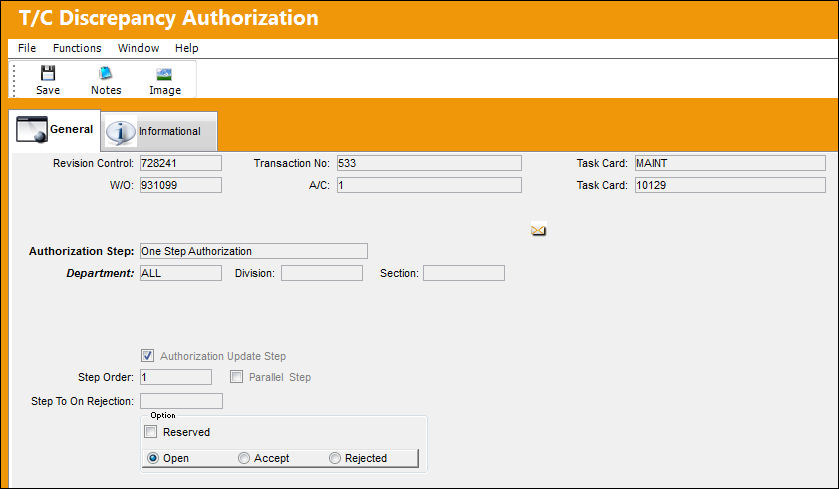Screen dimensions: 839x489
Task: Switch to the General tab label
Action: coord(71,129)
